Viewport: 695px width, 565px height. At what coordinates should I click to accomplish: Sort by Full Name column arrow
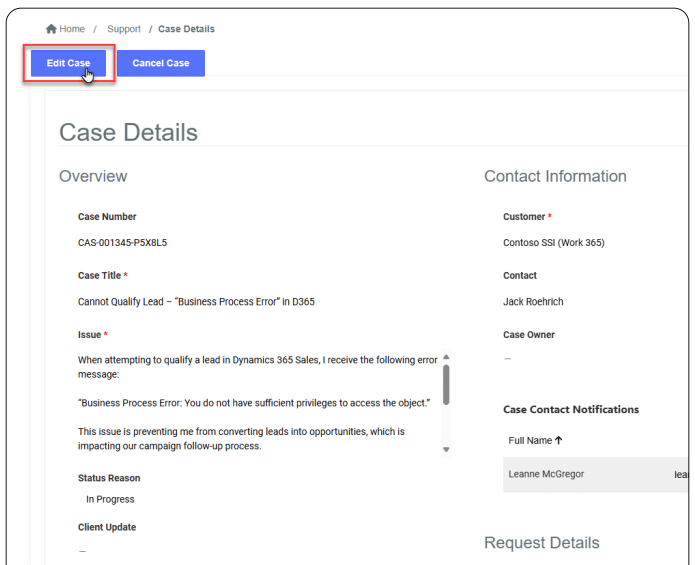coord(558,439)
